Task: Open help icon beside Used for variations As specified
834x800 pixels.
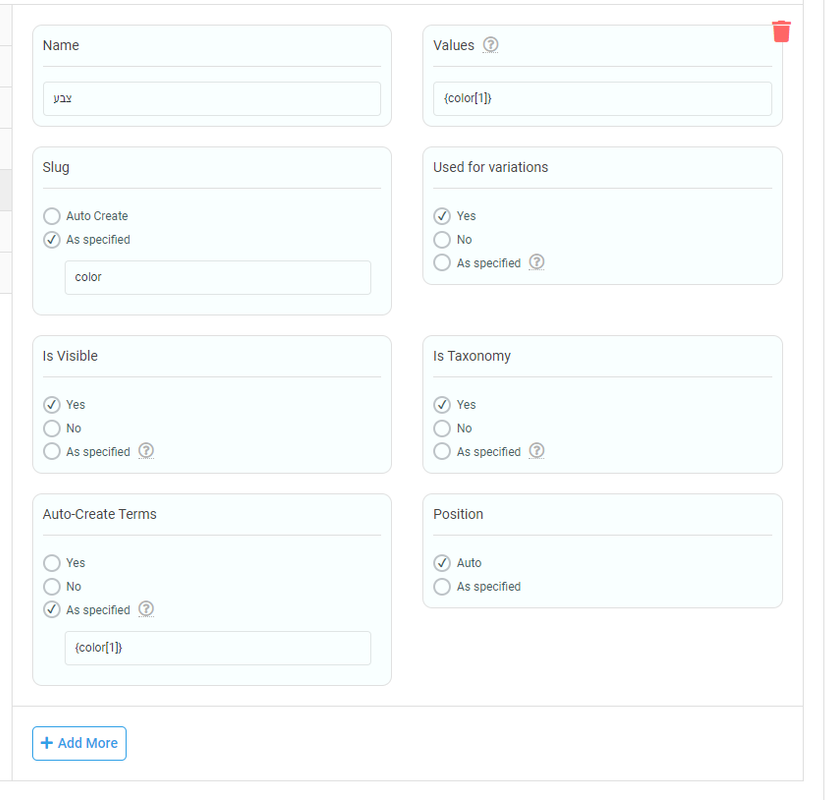Action: [x=536, y=262]
